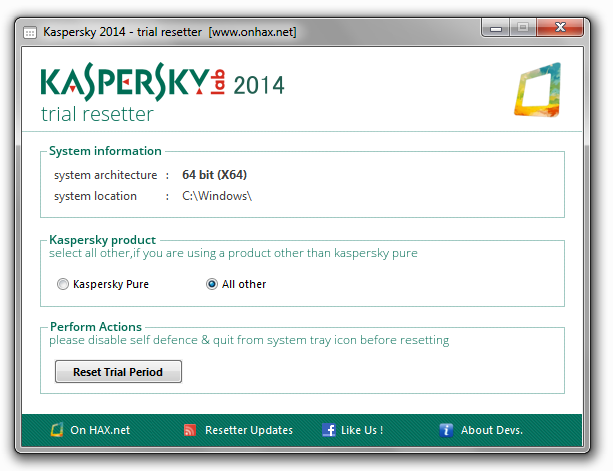Viewport: 613px width, 471px height.
Task: Click the '64 bit (X64)' value
Action: [x=215, y=175]
